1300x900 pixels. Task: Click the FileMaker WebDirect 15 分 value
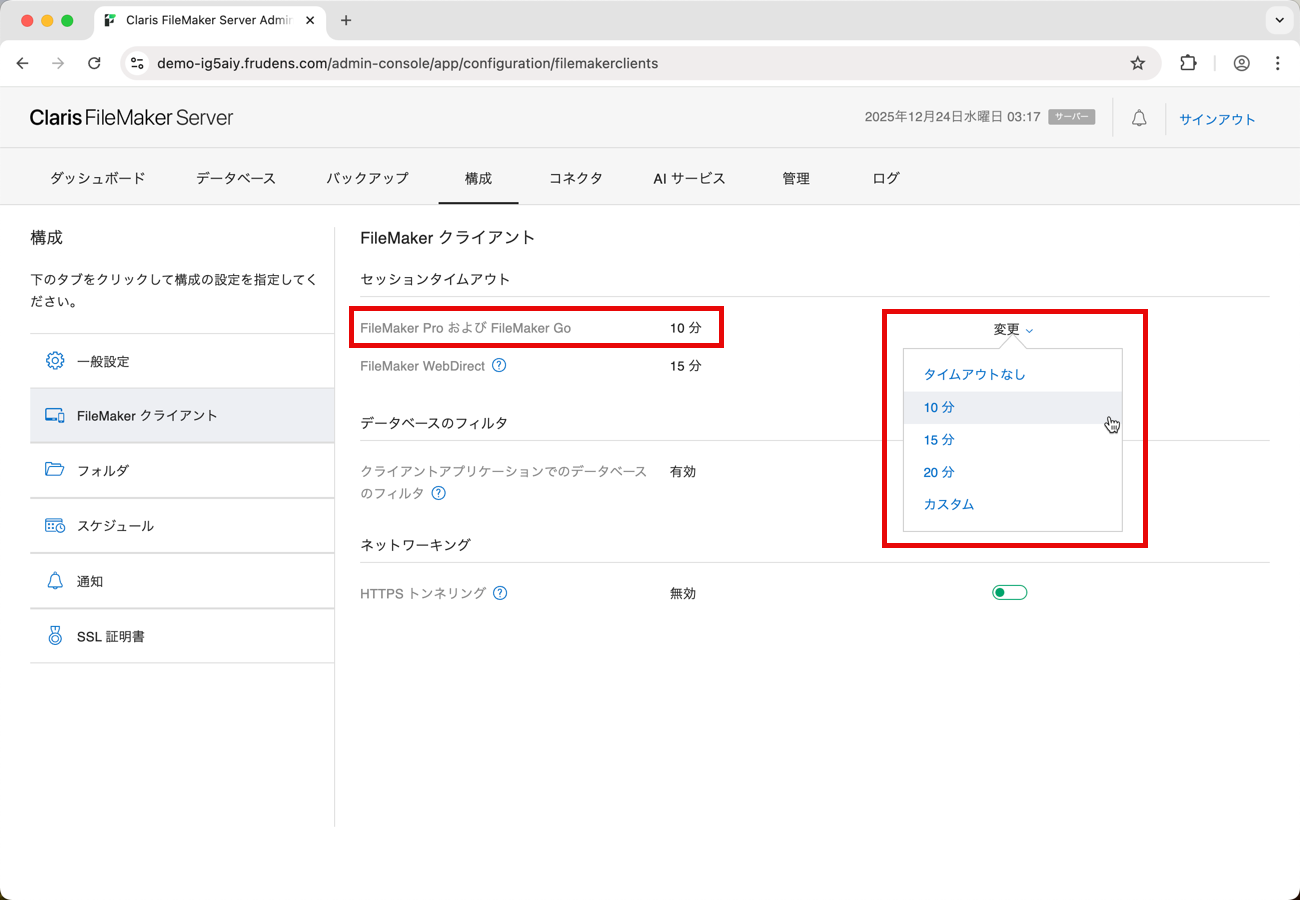pos(686,366)
